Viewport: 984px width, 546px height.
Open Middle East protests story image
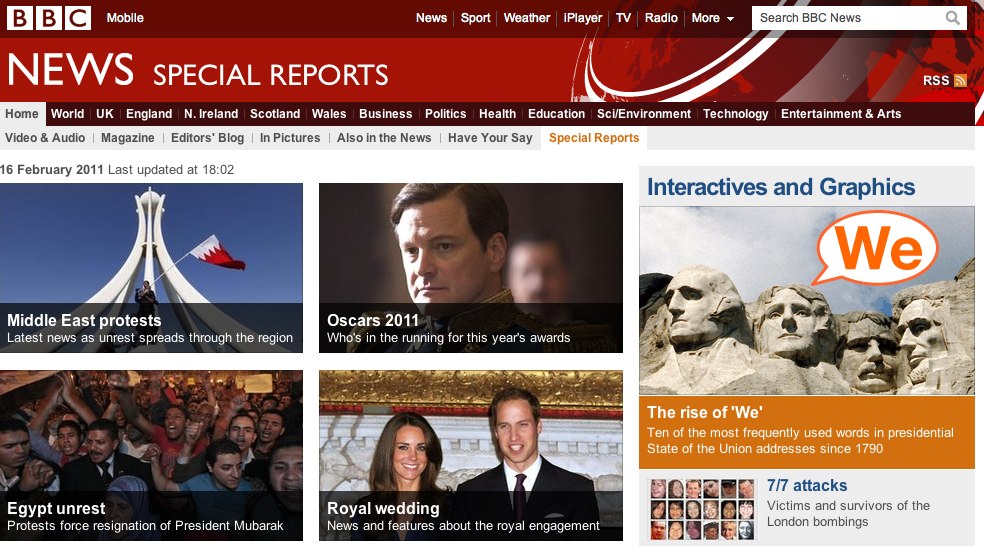151,243
